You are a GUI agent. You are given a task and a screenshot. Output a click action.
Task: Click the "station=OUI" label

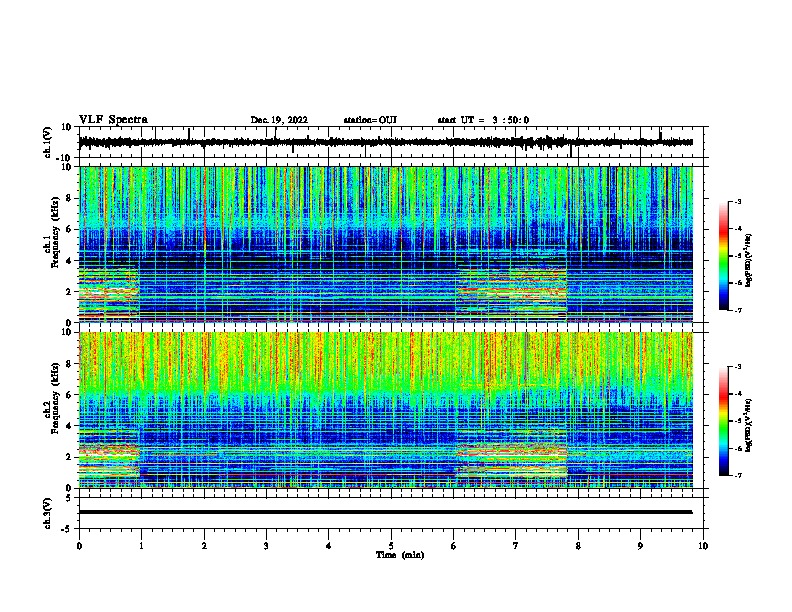370,120
